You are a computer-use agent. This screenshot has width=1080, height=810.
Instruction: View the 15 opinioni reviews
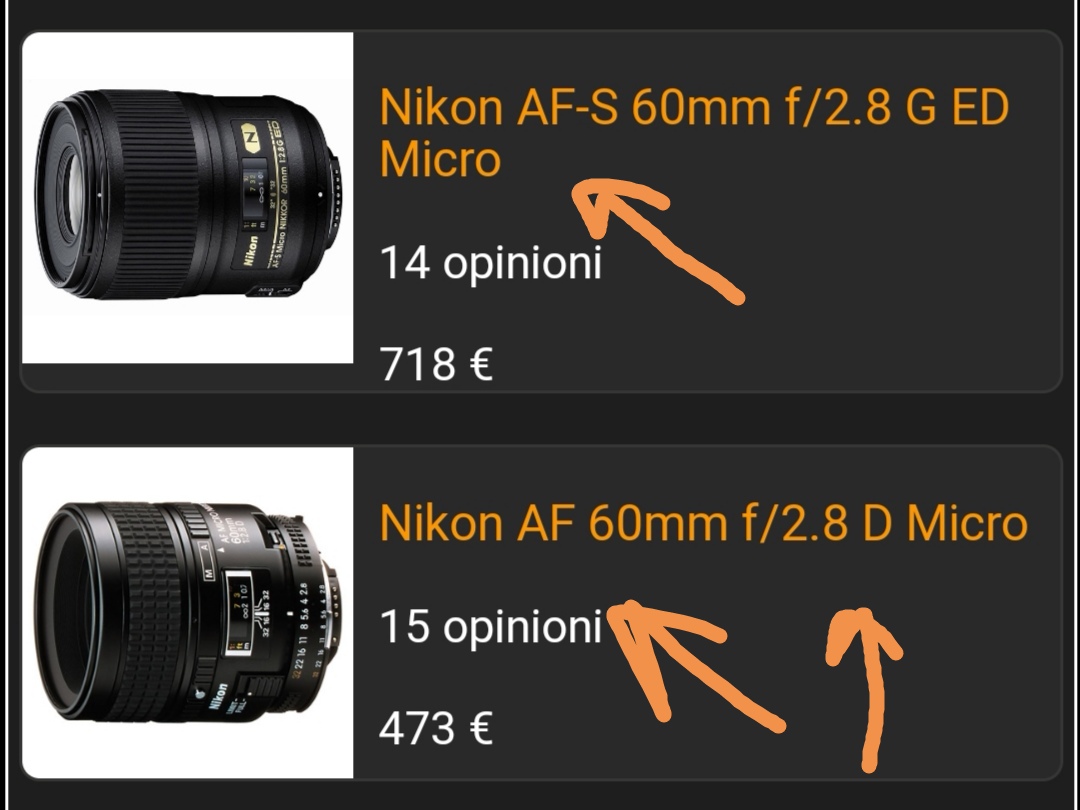click(x=490, y=627)
